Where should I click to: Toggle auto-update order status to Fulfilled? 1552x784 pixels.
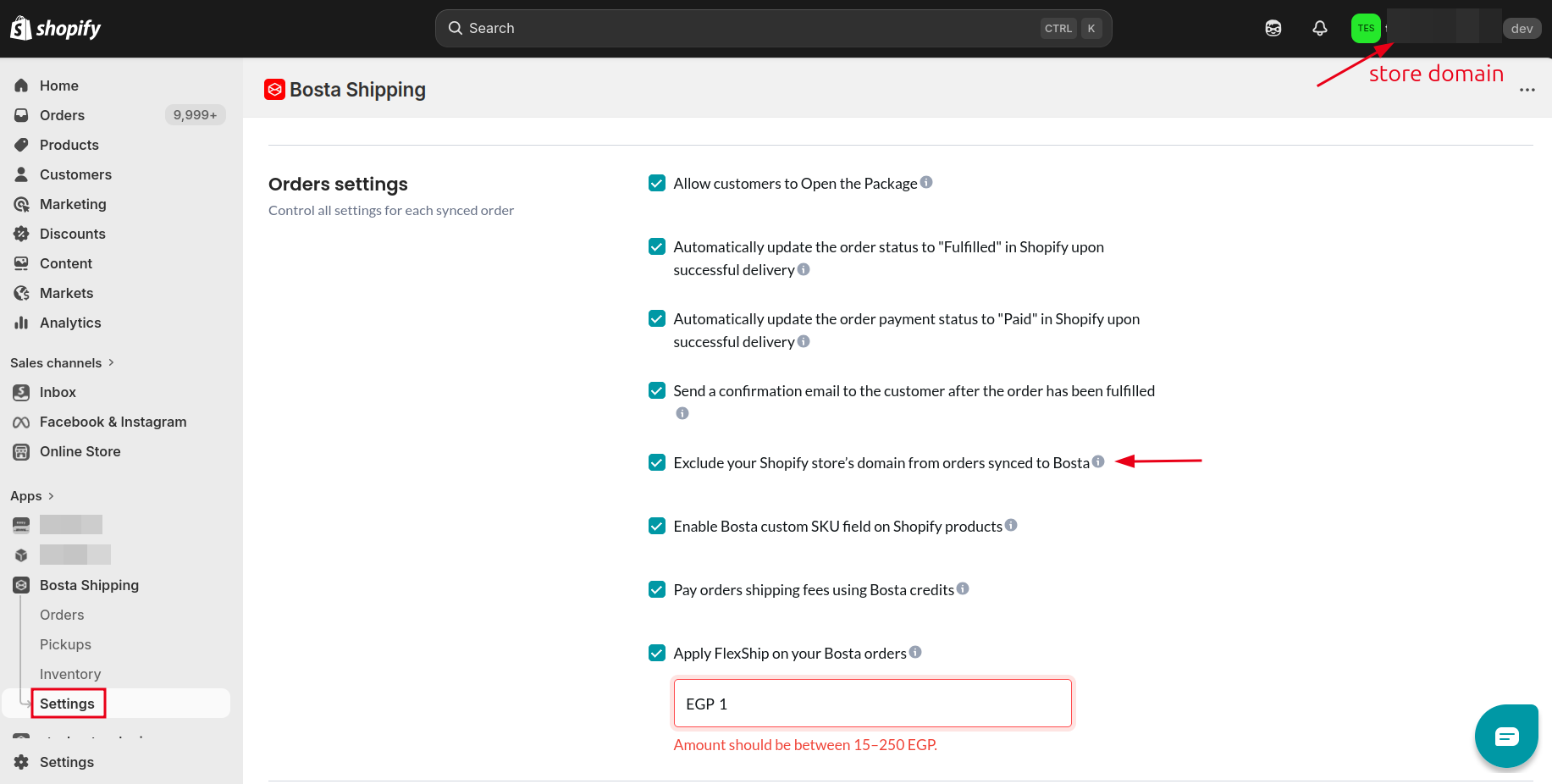[657, 246]
